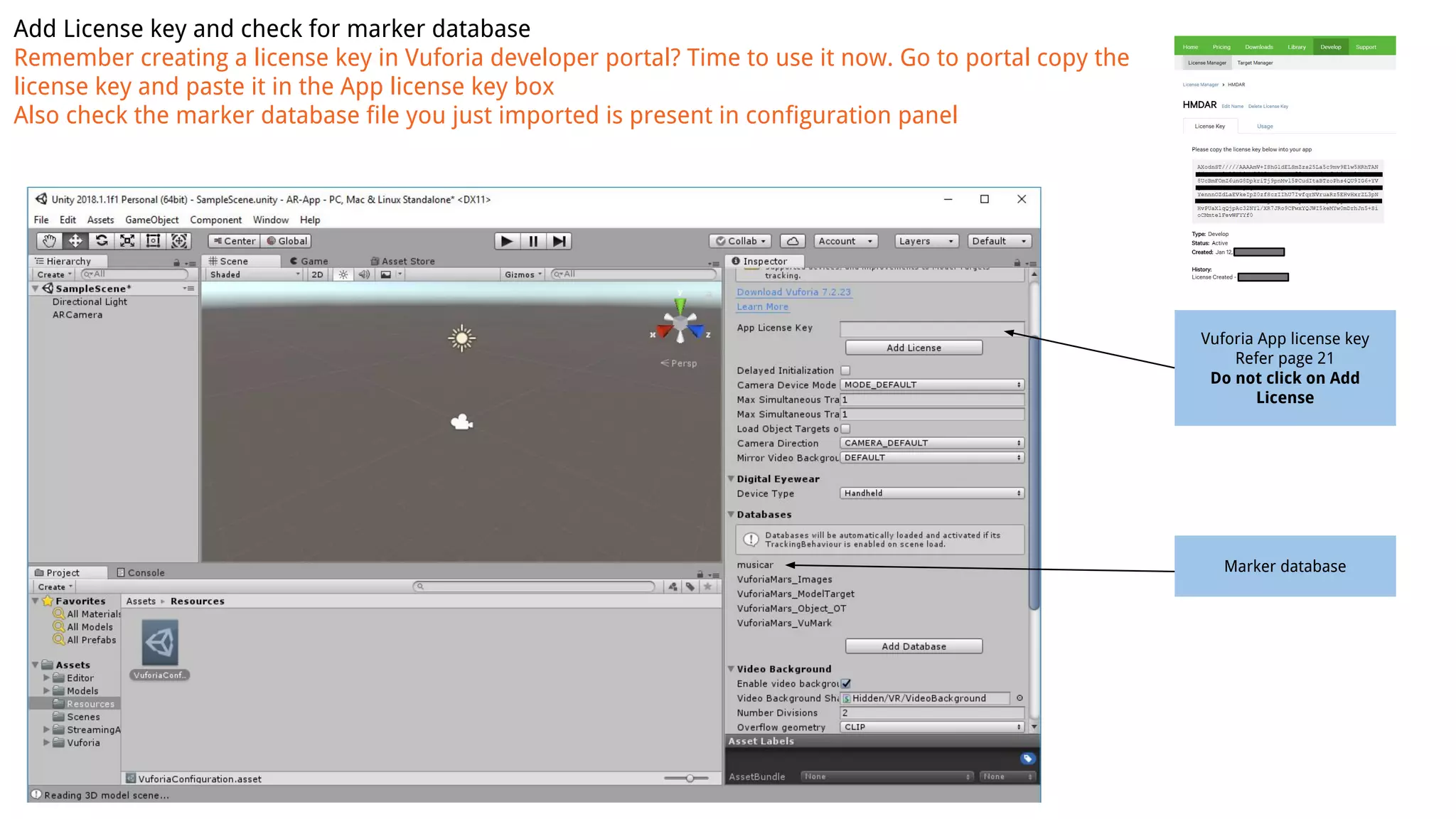Open Mirror Video Background dropdown
Viewport: 1456px width, 819px height.
click(932, 458)
